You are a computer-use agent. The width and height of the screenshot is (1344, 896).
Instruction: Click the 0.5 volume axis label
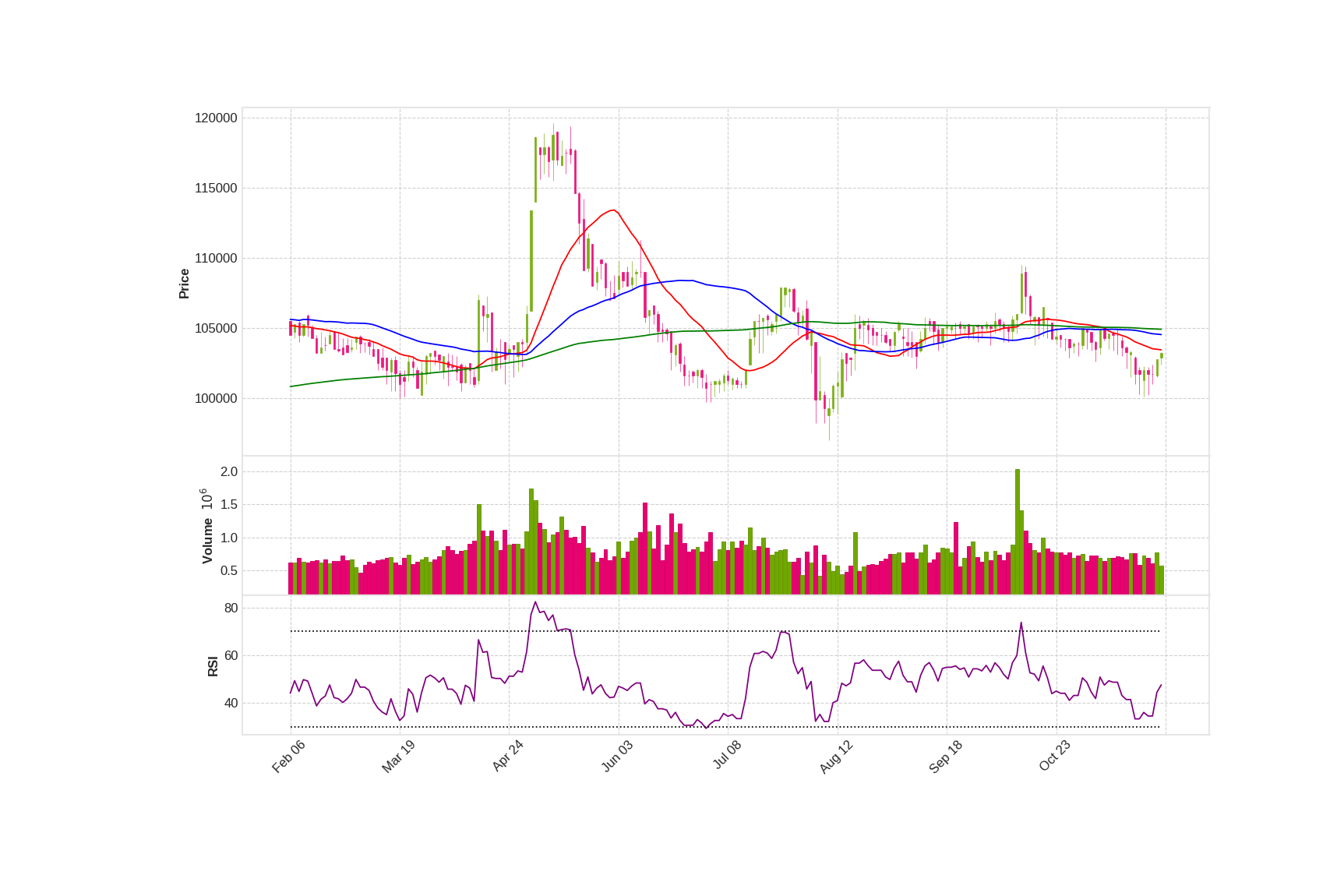[x=229, y=571]
